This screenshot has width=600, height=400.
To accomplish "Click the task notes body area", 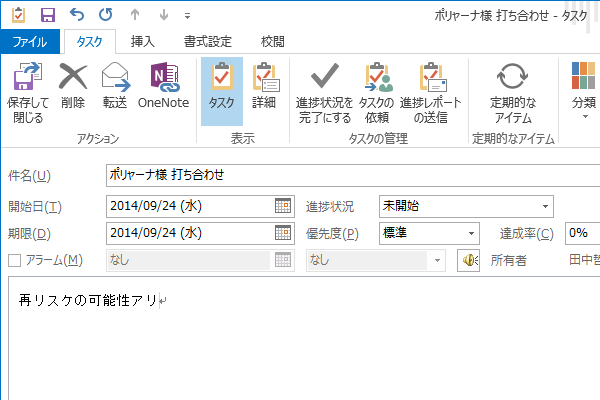I will [x=304, y=338].
